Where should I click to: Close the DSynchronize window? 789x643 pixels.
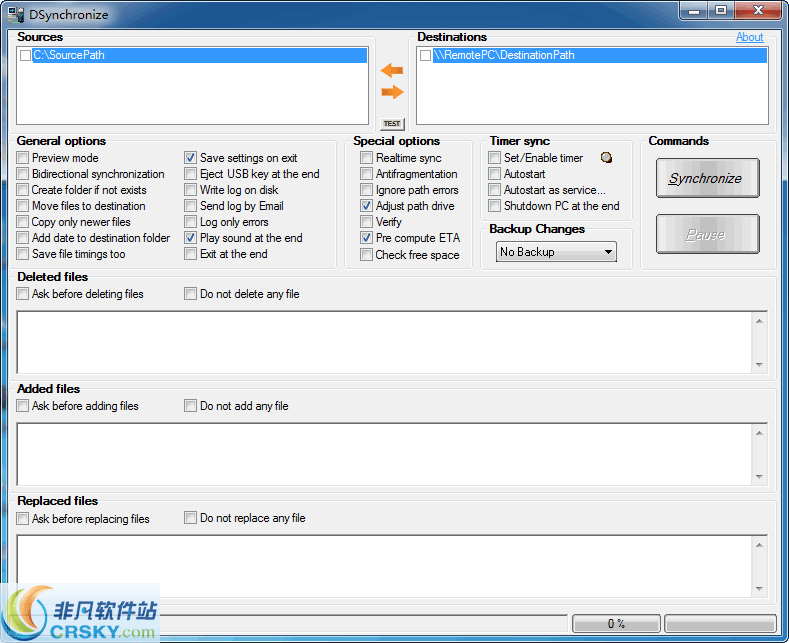[x=758, y=10]
